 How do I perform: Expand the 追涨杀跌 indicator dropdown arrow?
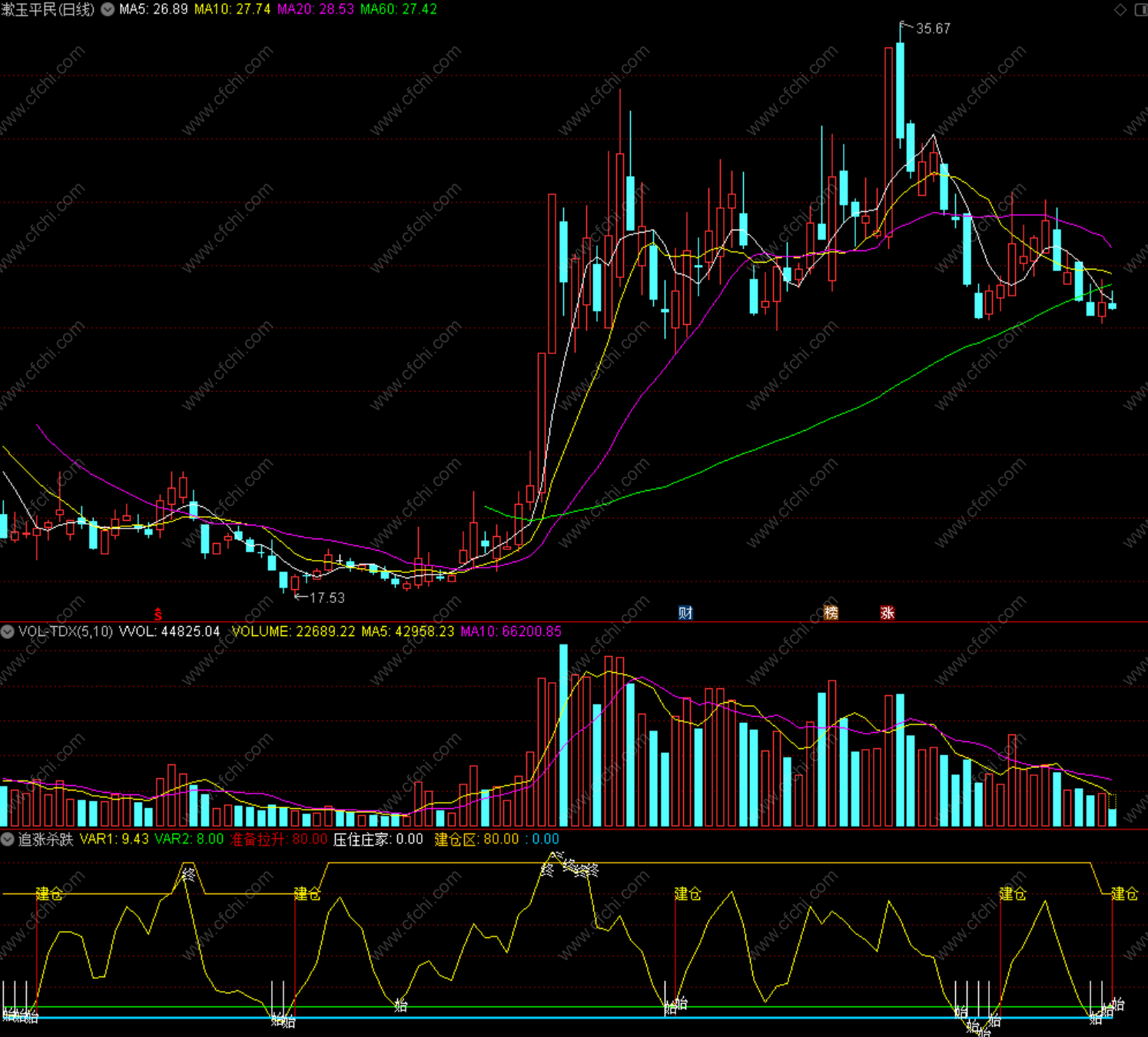(x=8, y=839)
